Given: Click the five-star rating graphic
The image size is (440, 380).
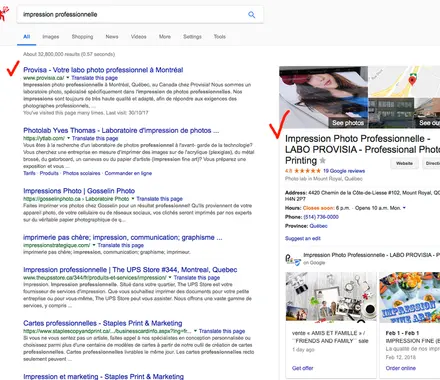Looking at the screenshot, I should [307, 171].
